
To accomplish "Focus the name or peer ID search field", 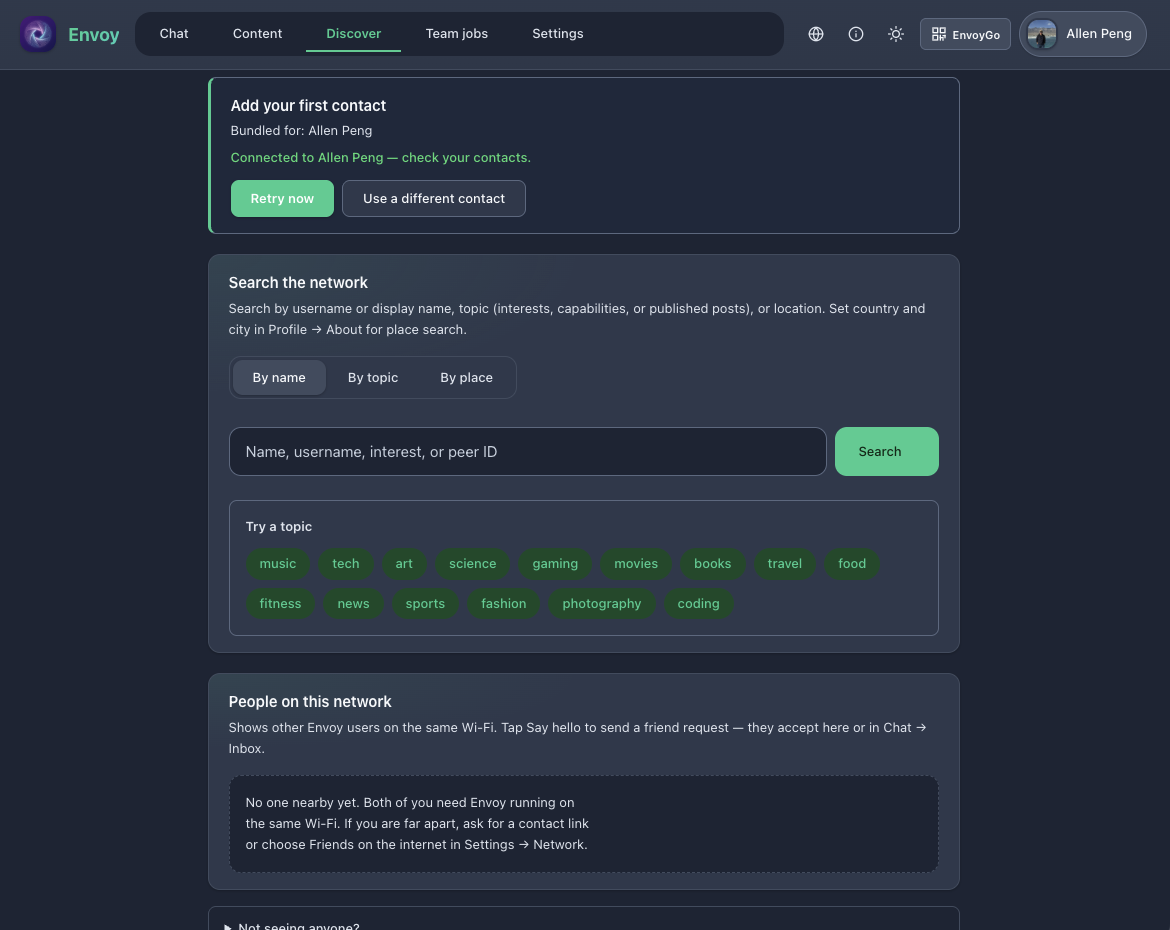I will (528, 452).
